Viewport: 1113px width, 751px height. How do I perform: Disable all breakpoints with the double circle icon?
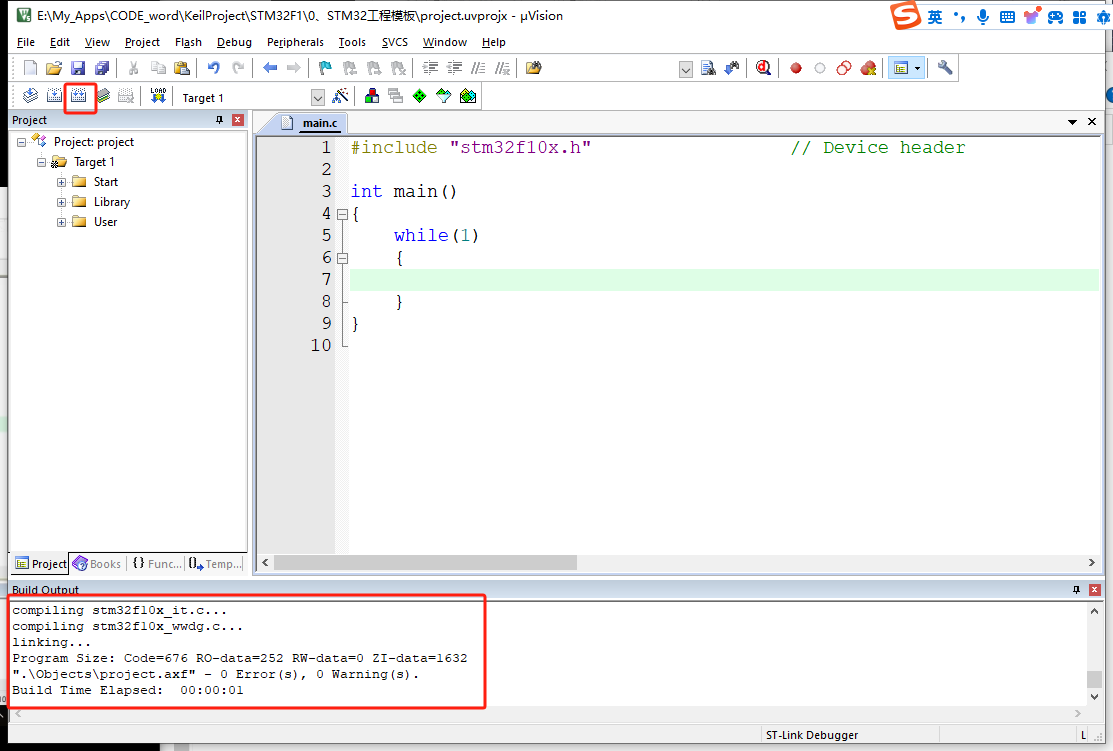point(844,68)
